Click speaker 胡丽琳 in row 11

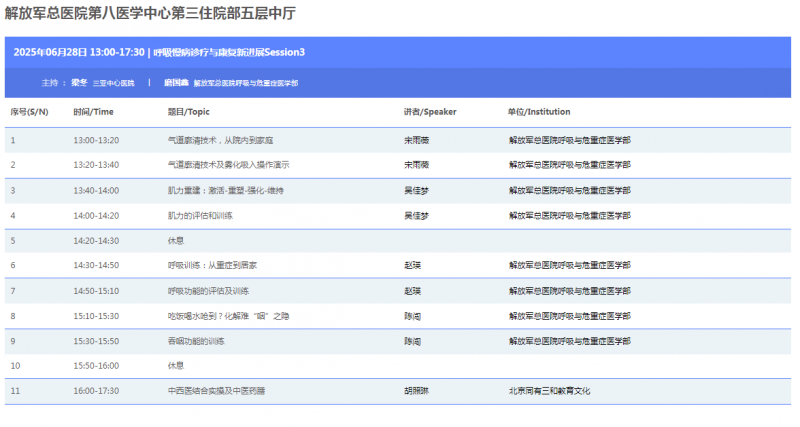416,391
